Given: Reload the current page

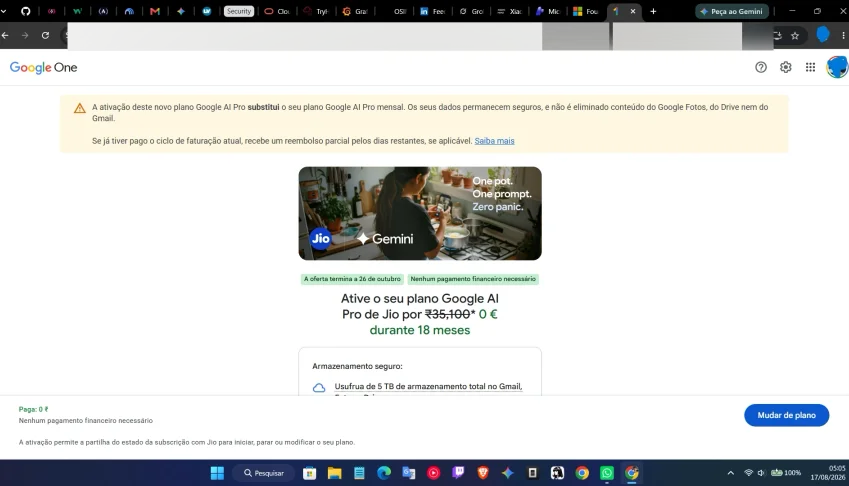Looking at the screenshot, I should point(45,35).
